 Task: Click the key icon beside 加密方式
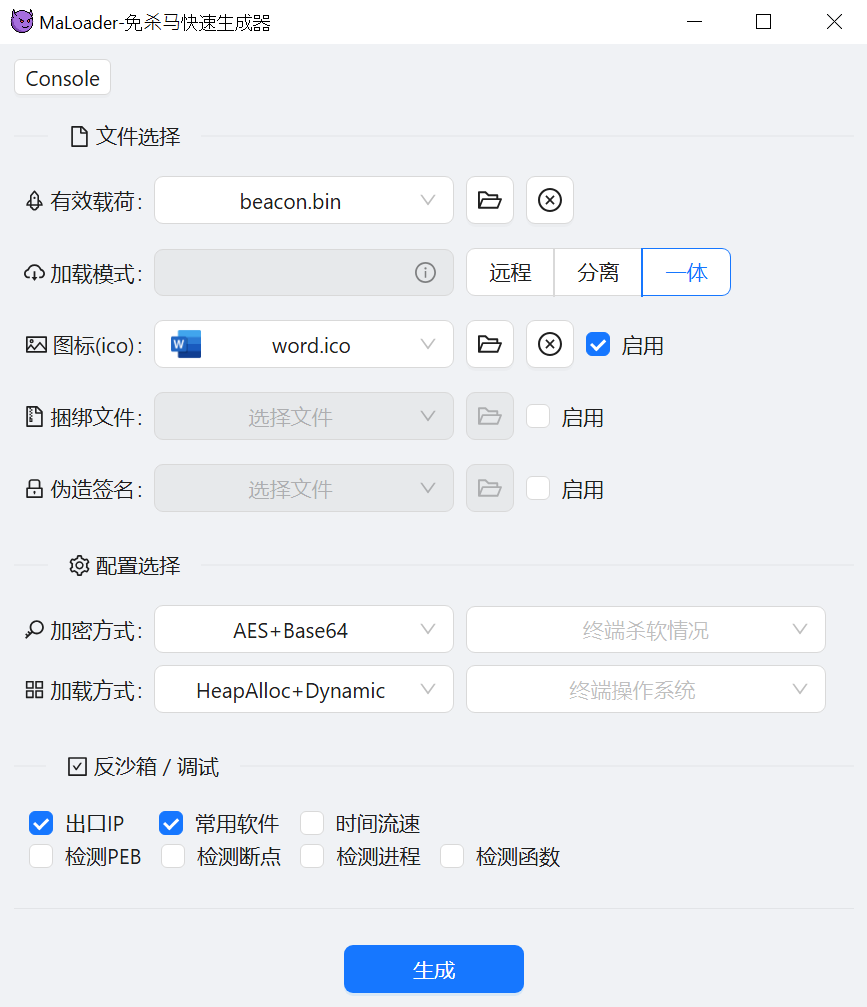(34, 630)
